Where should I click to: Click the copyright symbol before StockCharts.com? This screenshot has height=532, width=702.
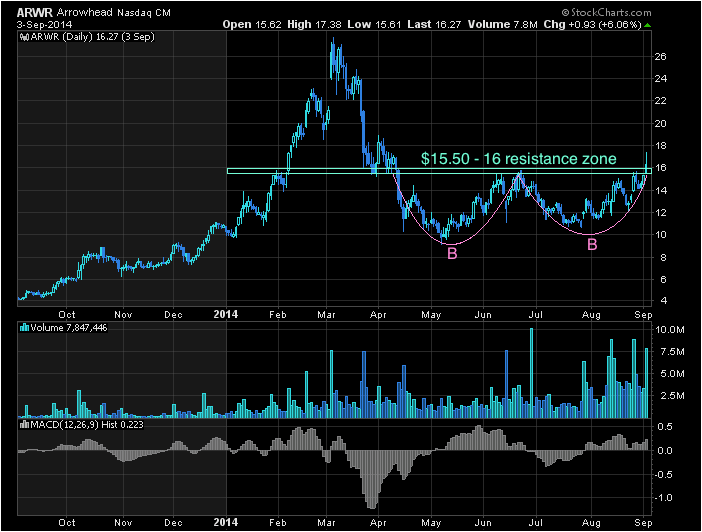click(565, 12)
